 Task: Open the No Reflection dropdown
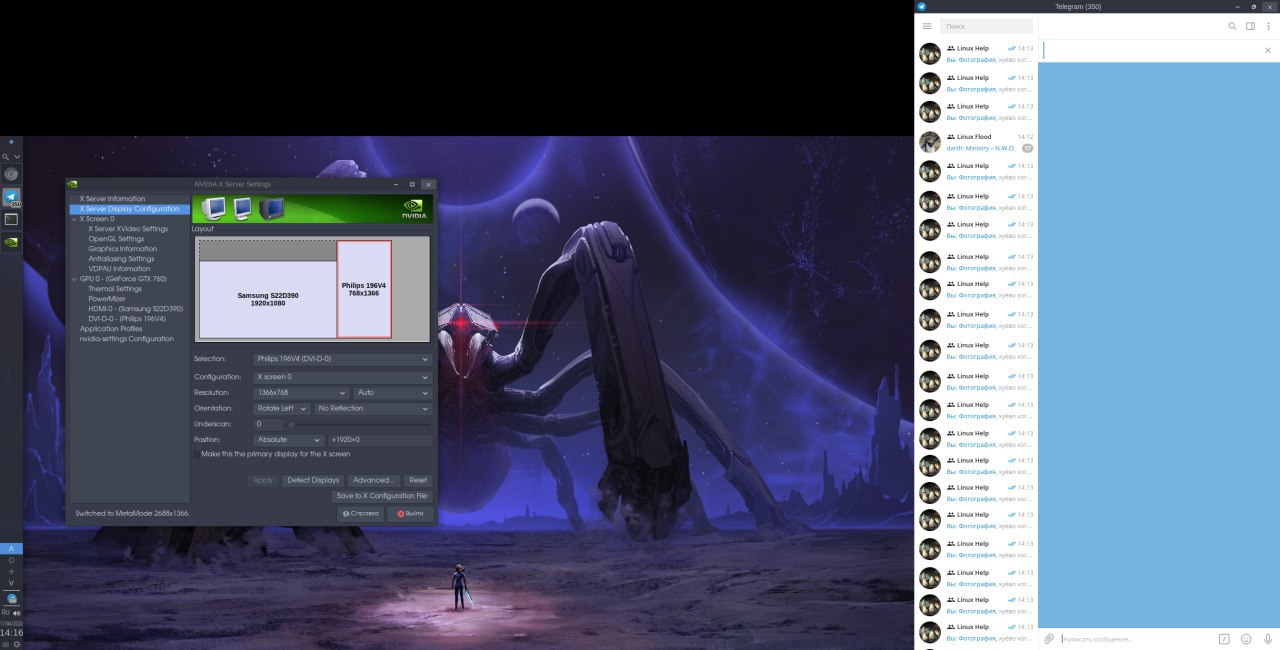373,409
